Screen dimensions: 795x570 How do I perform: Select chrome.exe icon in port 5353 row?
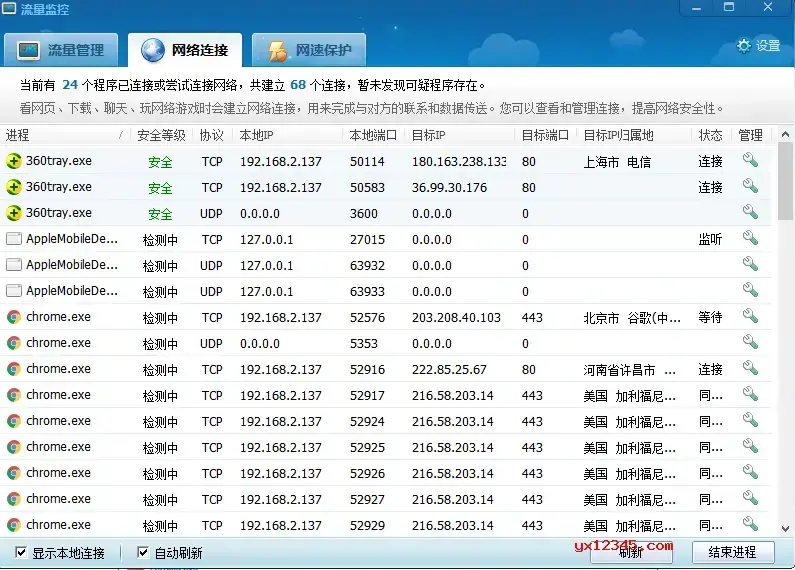click(14, 343)
